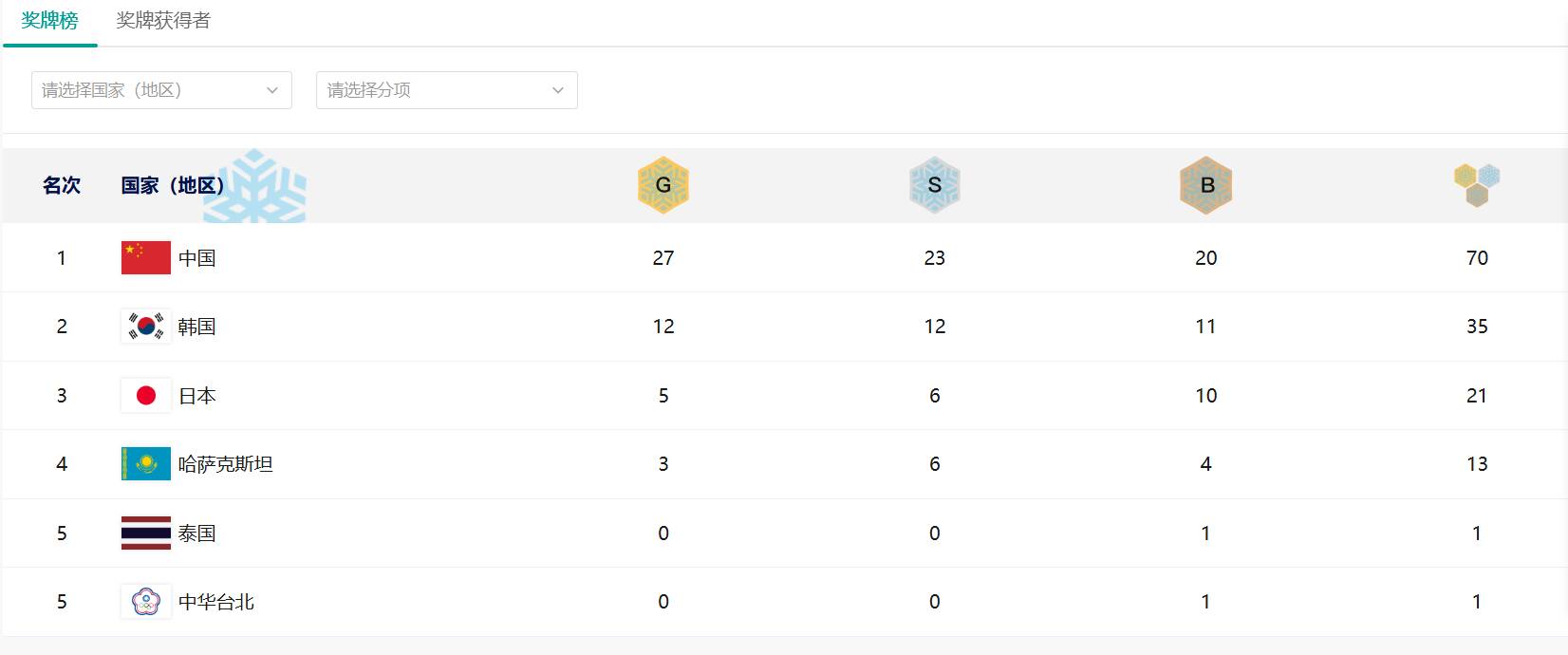Viewport: 1568px width, 655px height.
Task: Open the 请选择国家（地区） dropdown
Action: tap(161, 90)
